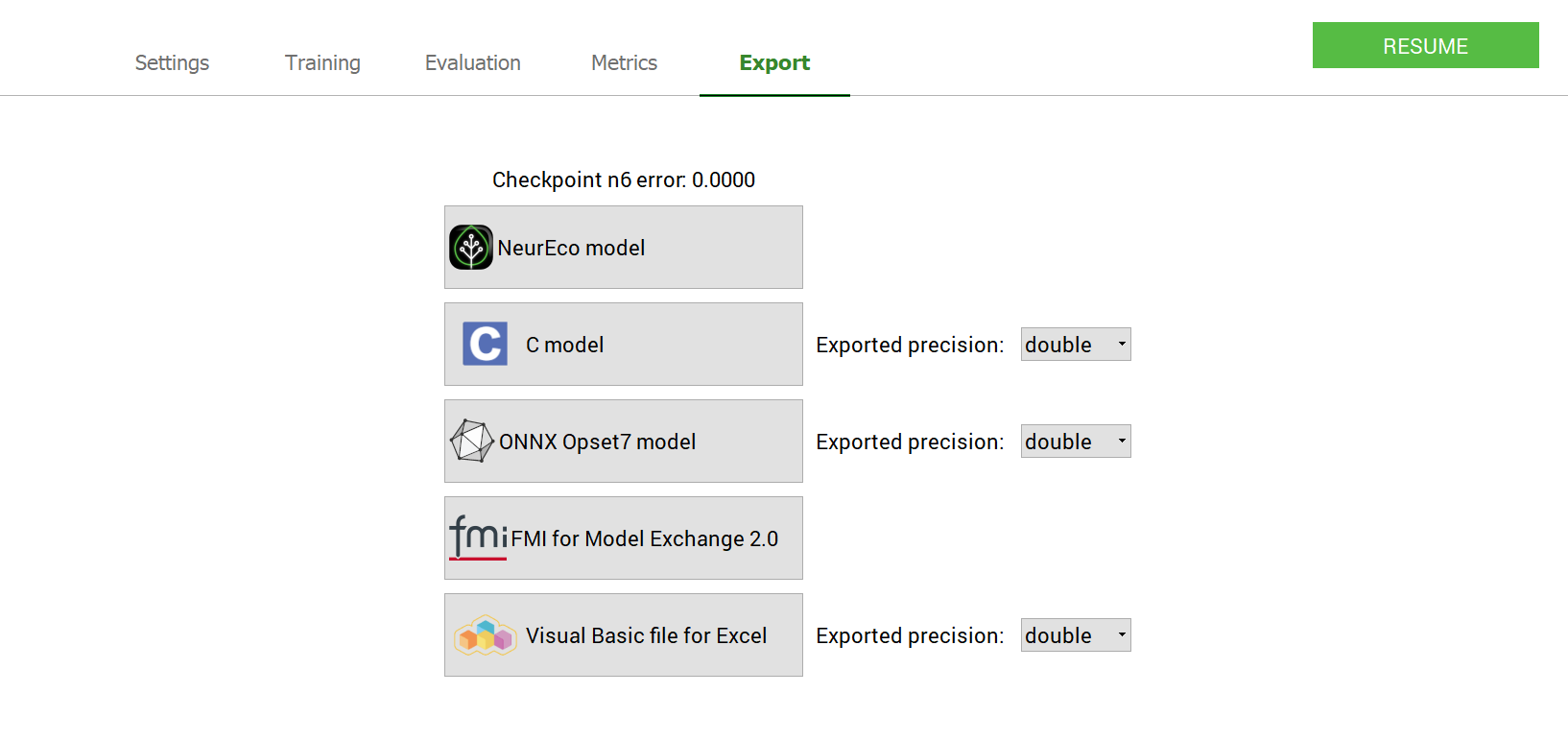Screen dimensions: 1568x741
Task: Click 'Exported precision:' label beside Visual Basic
Action: 910,635
